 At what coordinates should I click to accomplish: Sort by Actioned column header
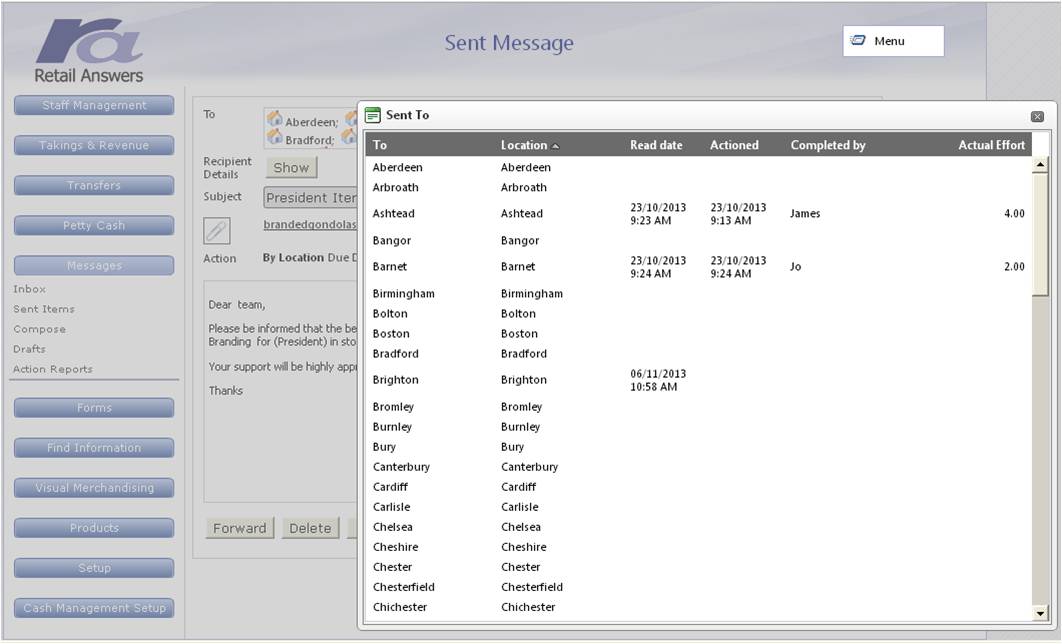click(x=734, y=145)
